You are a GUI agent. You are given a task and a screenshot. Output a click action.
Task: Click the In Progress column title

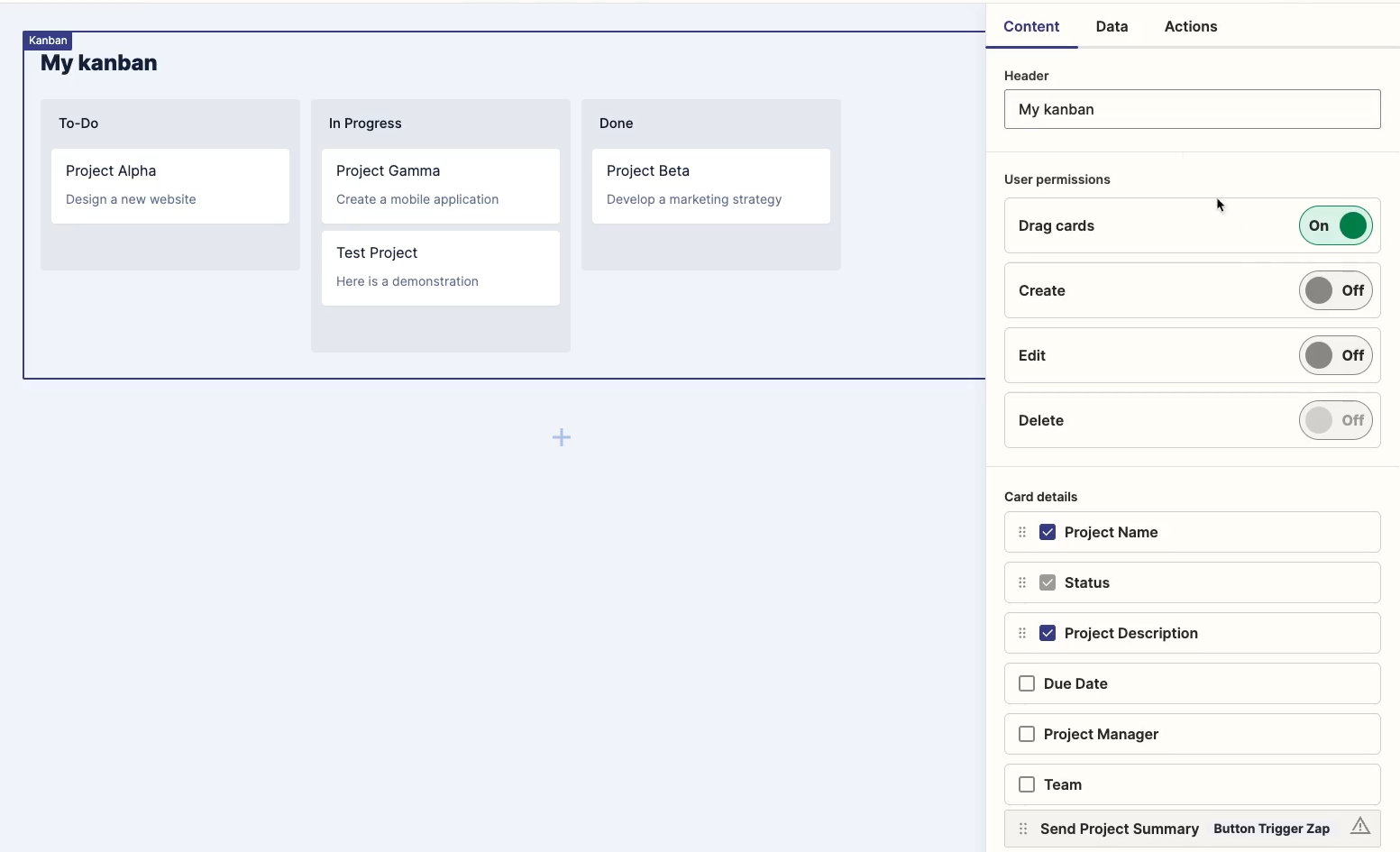tap(365, 124)
